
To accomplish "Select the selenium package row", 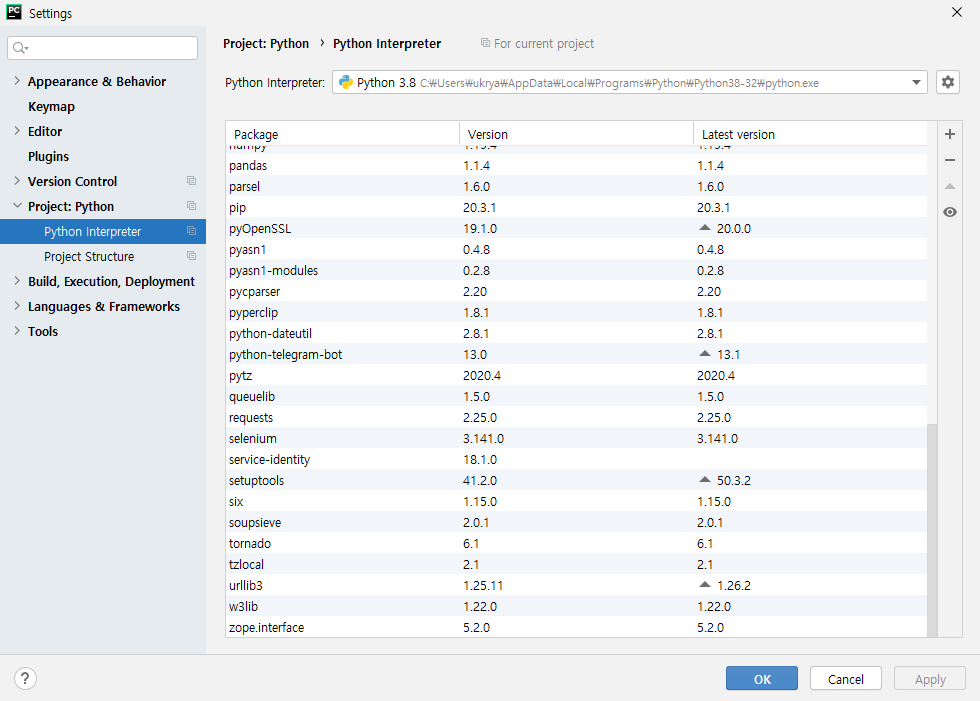I will 576,439.
